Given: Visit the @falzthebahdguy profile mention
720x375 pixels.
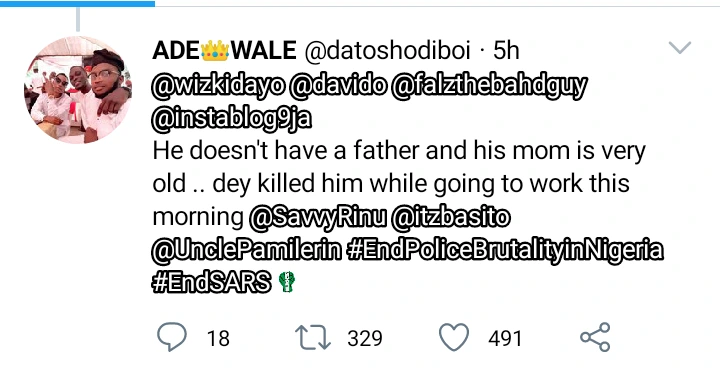Looking at the screenshot, I should (489, 86).
